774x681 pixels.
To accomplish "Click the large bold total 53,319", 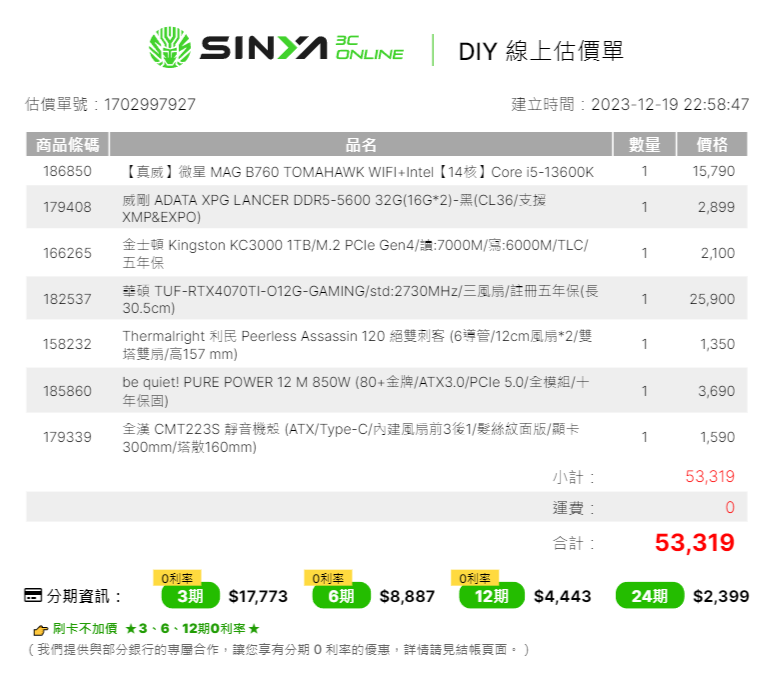I will click(695, 542).
